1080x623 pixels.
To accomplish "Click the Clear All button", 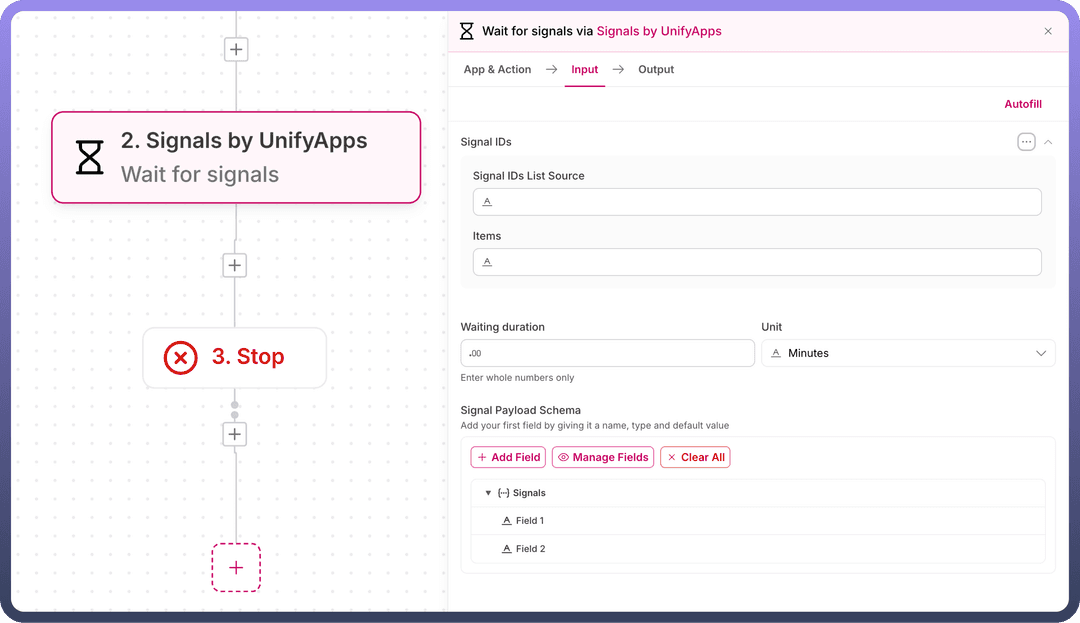I will tap(695, 457).
